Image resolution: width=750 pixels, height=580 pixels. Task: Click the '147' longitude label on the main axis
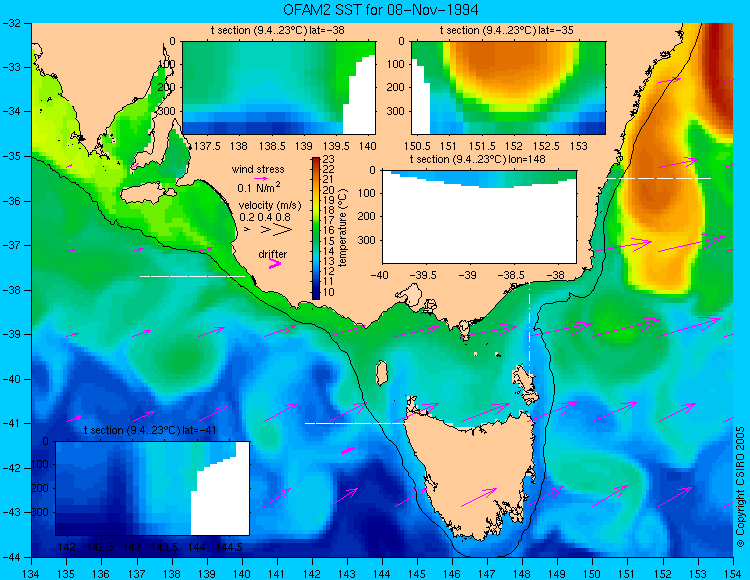487,574
